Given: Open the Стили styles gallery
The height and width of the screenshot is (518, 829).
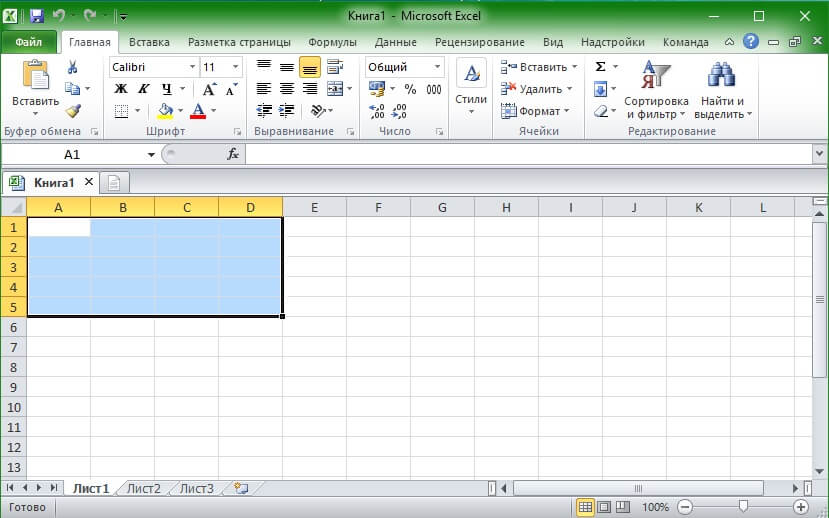Looking at the screenshot, I should point(471,87).
